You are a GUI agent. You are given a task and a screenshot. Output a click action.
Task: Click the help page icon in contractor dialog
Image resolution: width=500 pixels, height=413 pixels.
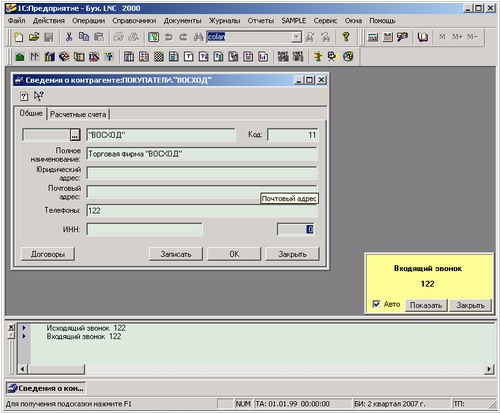24,96
